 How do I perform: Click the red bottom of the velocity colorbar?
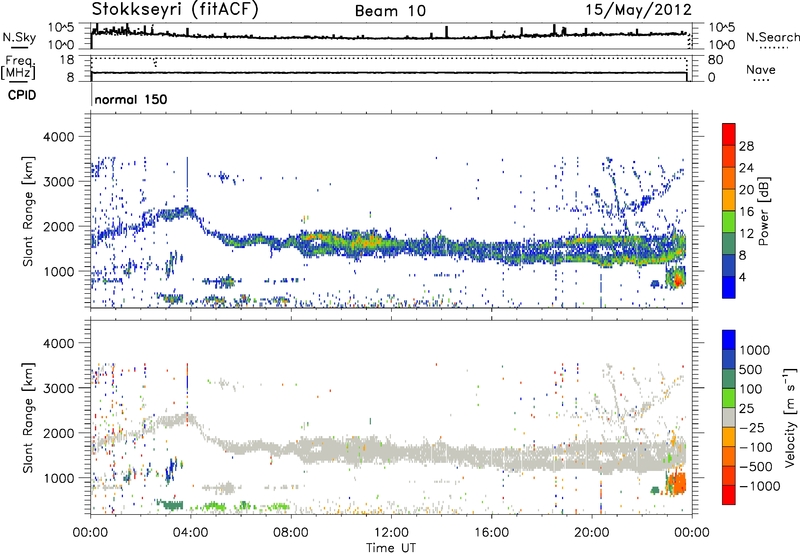click(729, 495)
